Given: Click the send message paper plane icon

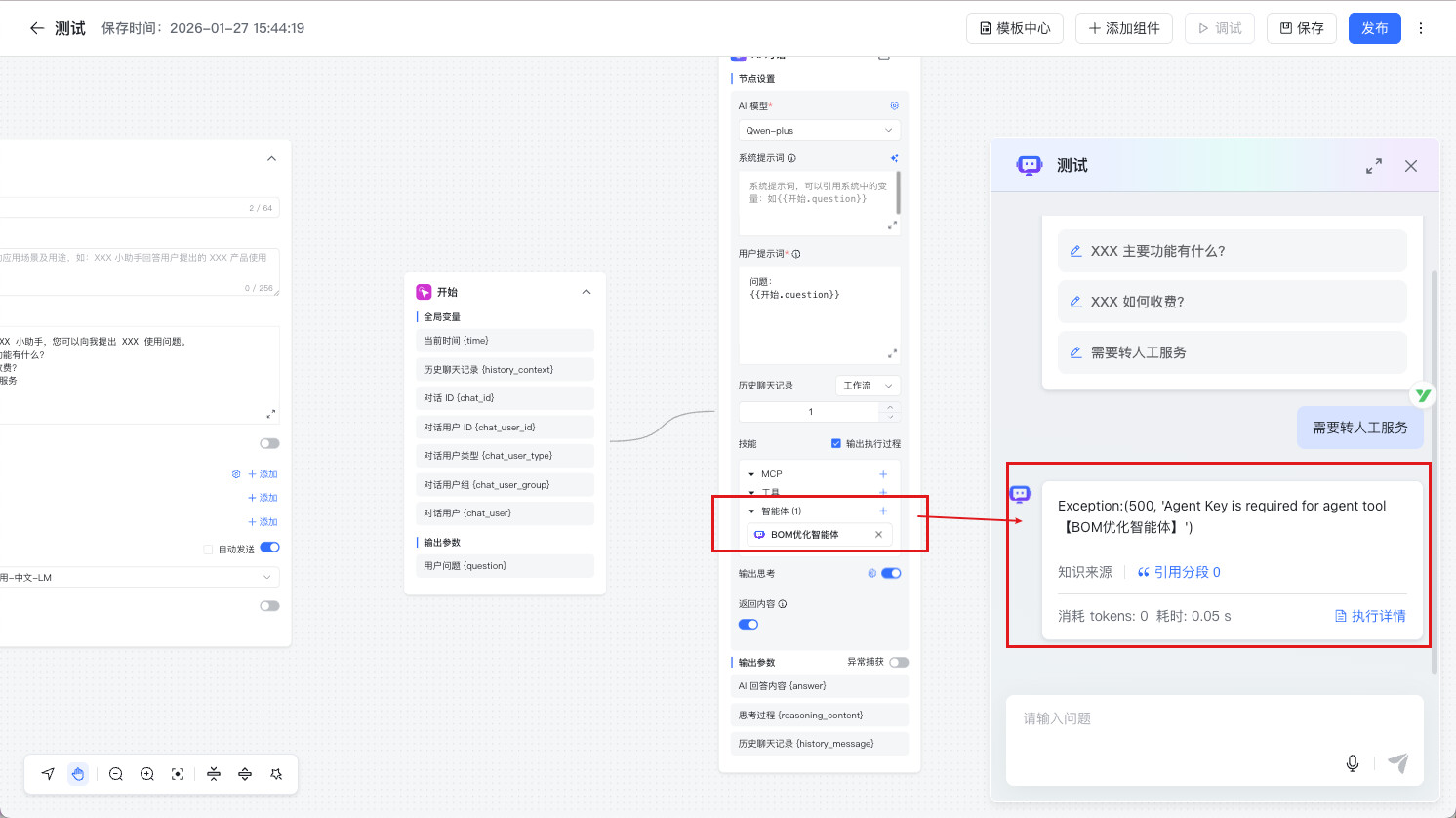Looking at the screenshot, I should pyautogui.click(x=1398, y=763).
